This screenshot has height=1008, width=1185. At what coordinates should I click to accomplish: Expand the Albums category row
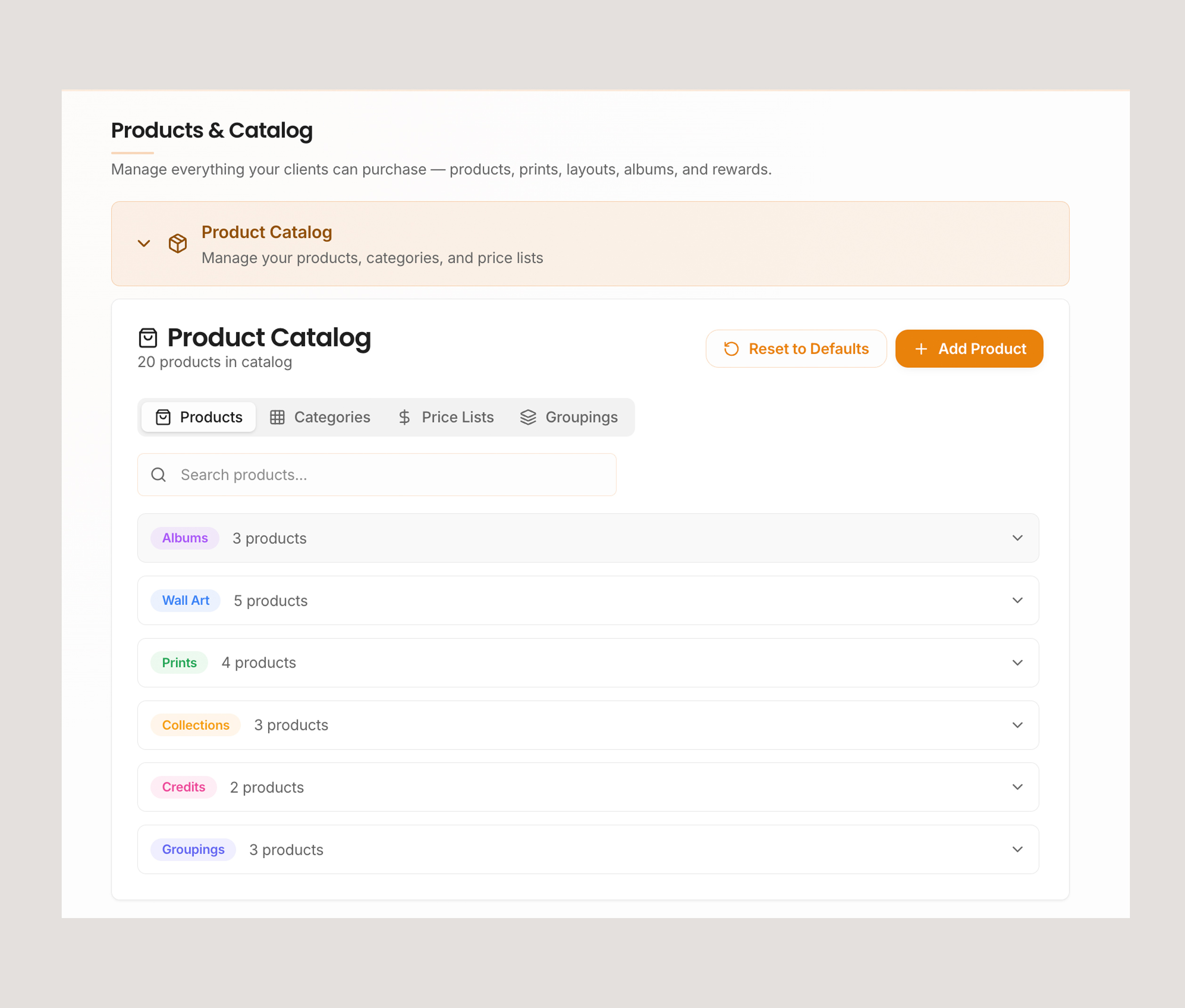click(1017, 538)
